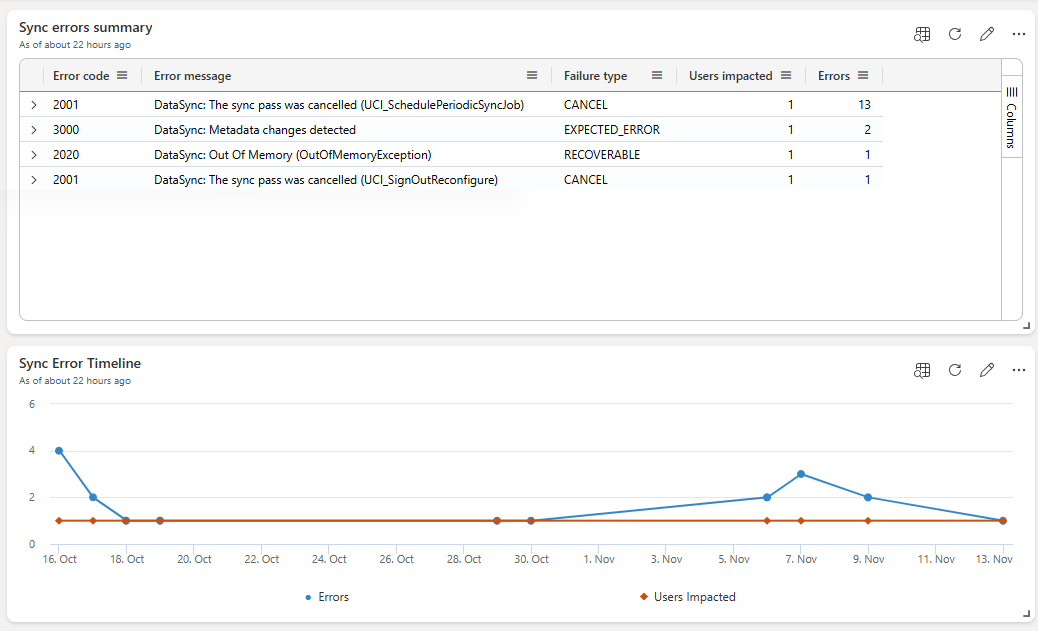Open the Error code column menu

pyautogui.click(x=122, y=75)
